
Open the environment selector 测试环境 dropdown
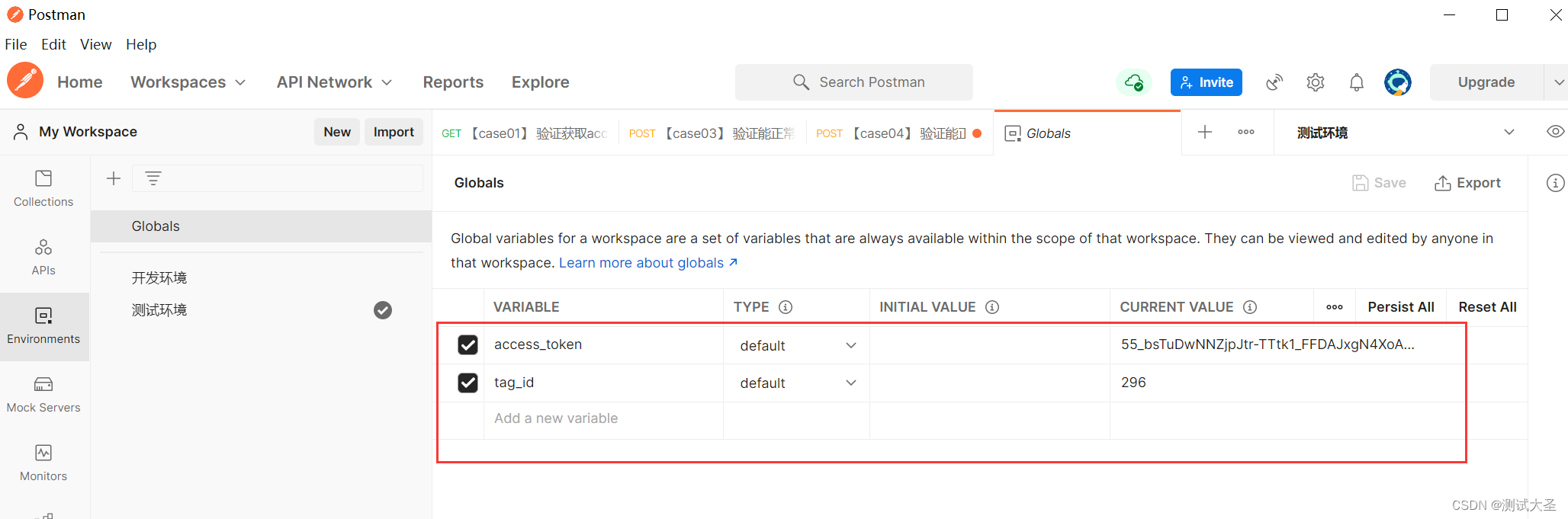tap(1405, 133)
